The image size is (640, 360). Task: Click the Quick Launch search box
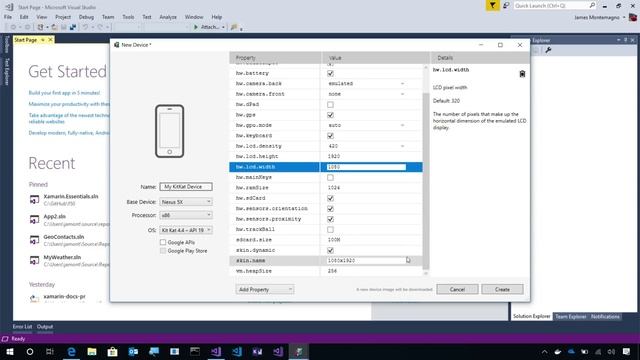(x=551, y=5)
